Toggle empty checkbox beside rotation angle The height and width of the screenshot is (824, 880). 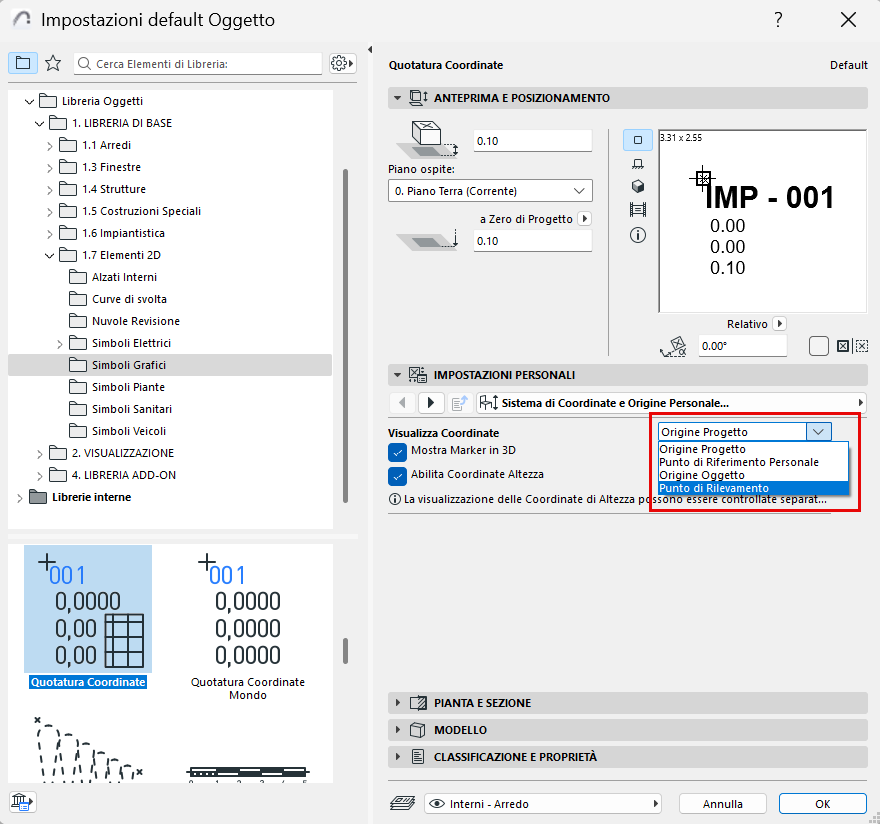point(819,346)
